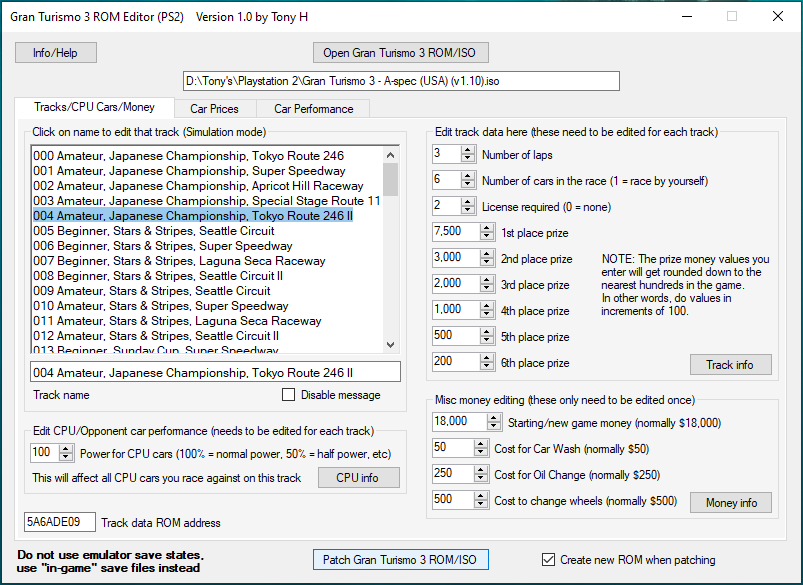Select 007 Laguna Seca Raceway track
Screen dimensions: 803x585
178,261
